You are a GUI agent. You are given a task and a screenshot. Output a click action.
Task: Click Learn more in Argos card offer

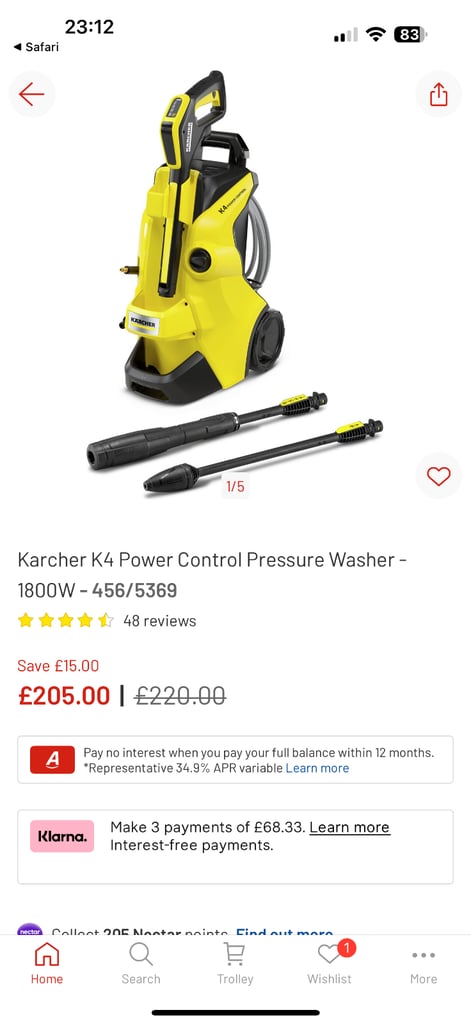pyautogui.click(x=317, y=768)
